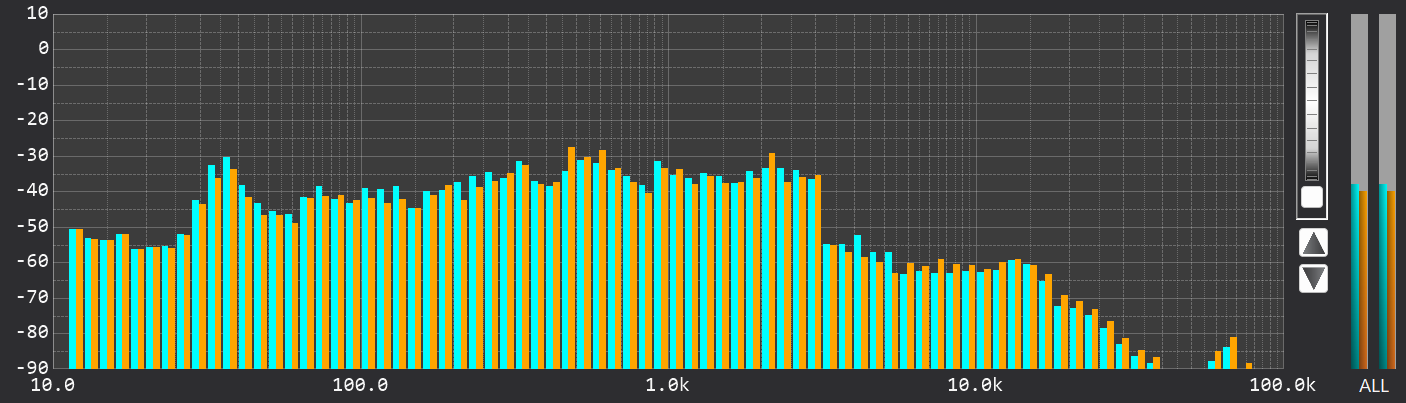The image size is (1406, 403).
Task: Click the up arrow button
Action: coord(1313,242)
